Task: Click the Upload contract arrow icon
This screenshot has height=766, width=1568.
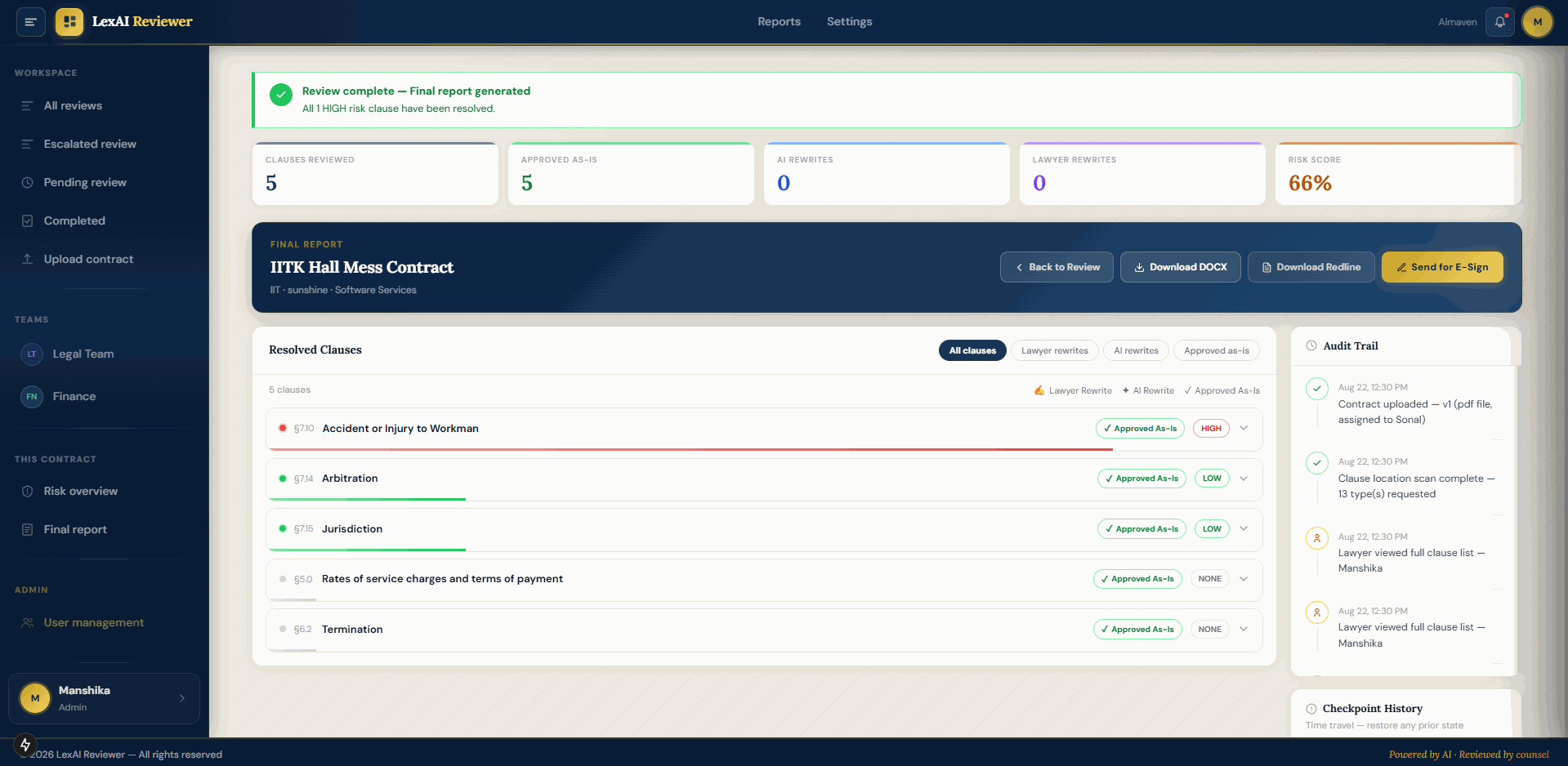Action: tap(27, 260)
